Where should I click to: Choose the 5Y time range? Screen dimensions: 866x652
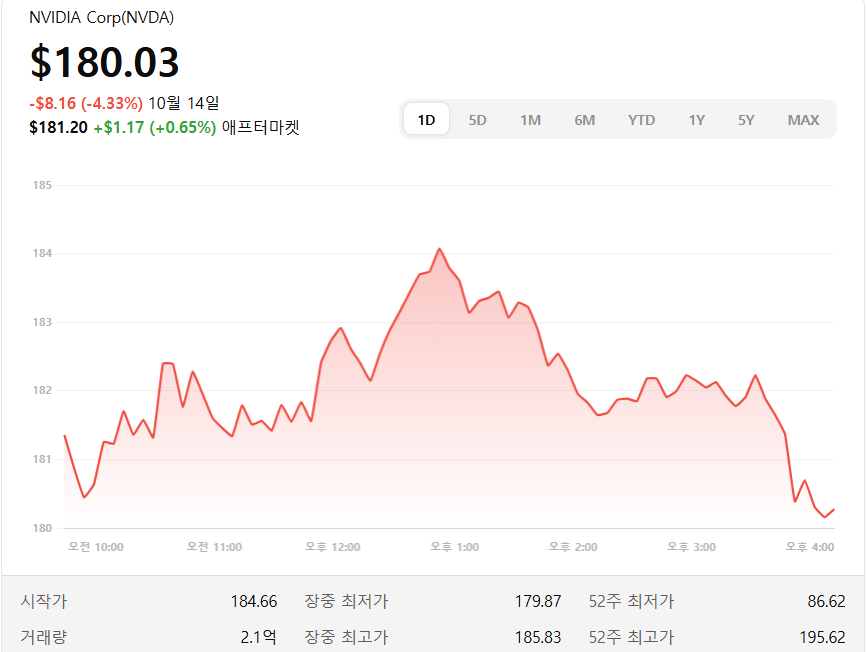746,120
